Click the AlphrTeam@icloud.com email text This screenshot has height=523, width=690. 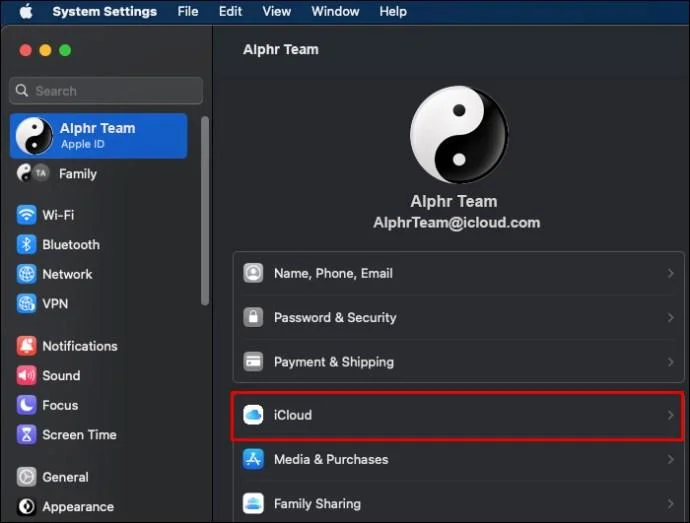[456, 223]
